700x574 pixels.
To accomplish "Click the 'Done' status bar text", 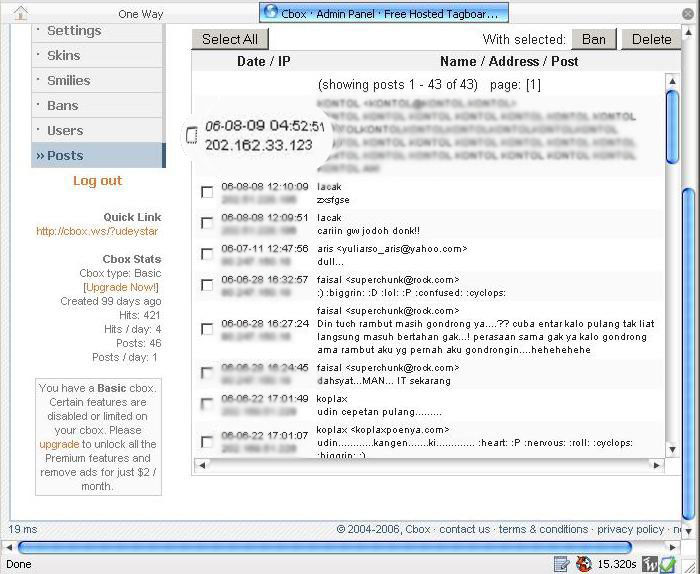I will tap(19, 564).
